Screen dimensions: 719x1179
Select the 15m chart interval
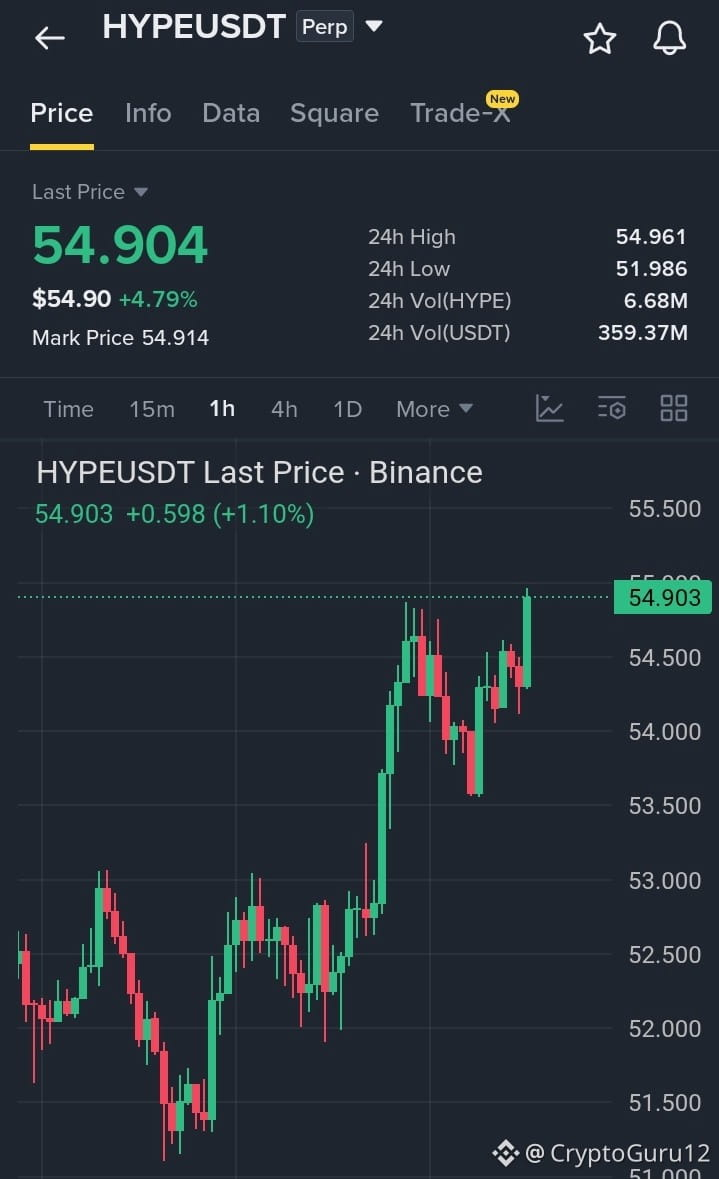(x=152, y=409)
